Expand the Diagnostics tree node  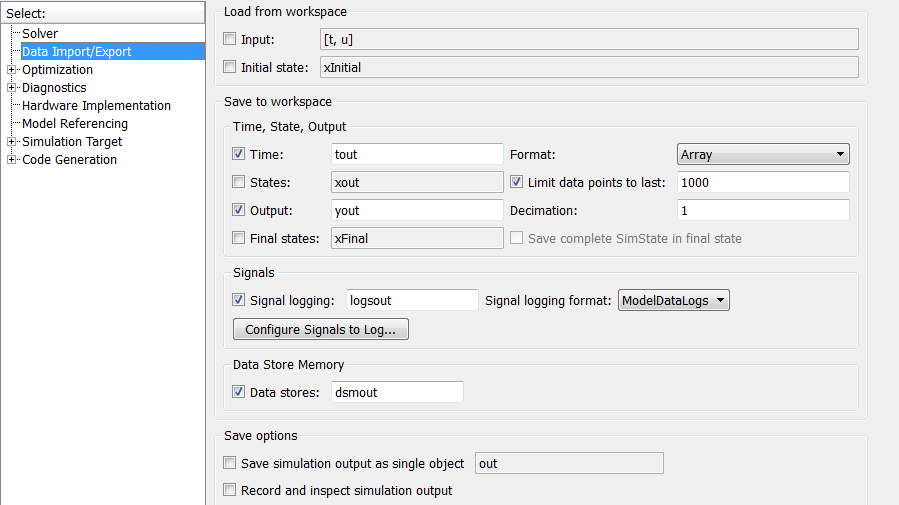coord(12,88)
